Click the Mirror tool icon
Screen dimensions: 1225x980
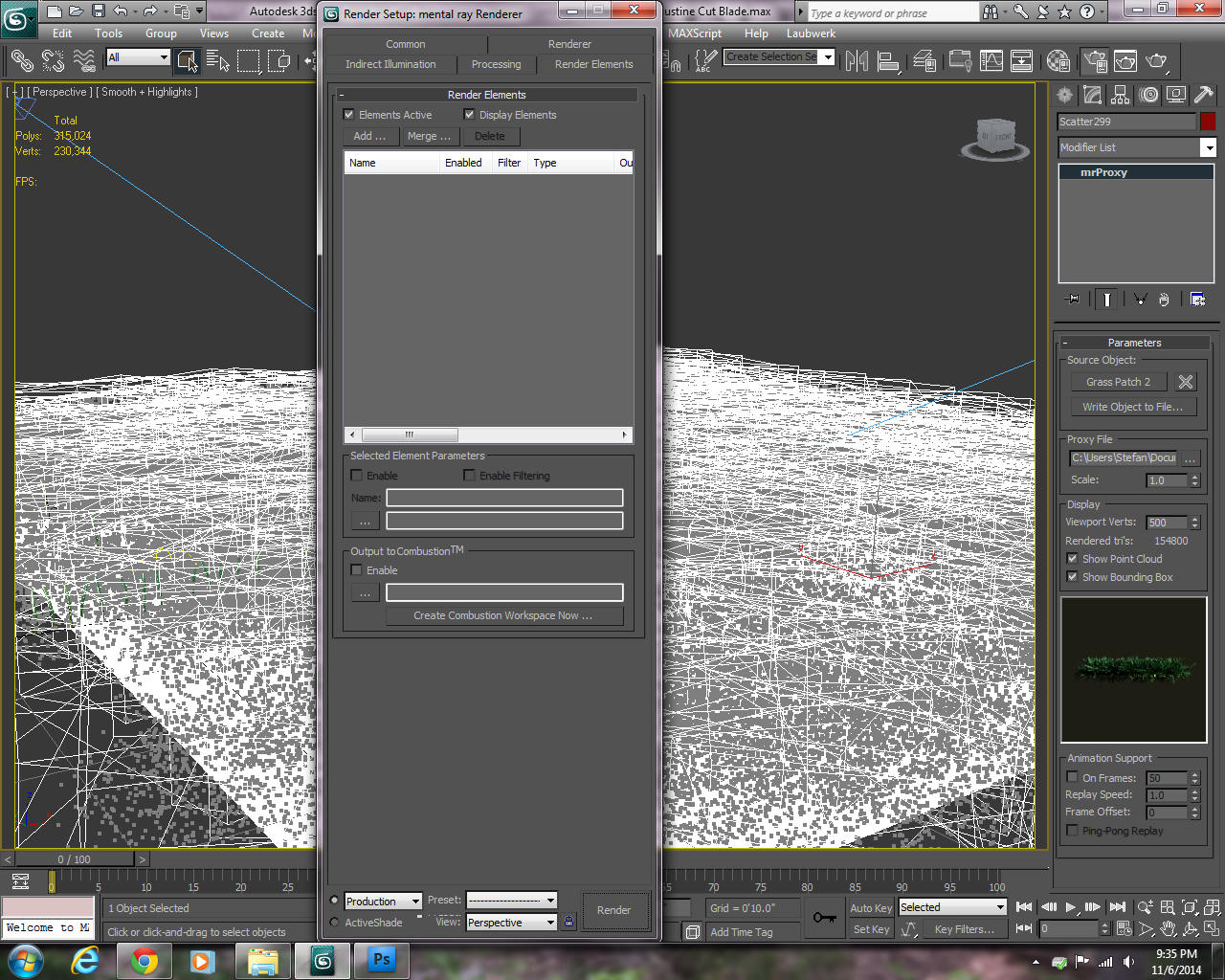[x=857, y=61]
